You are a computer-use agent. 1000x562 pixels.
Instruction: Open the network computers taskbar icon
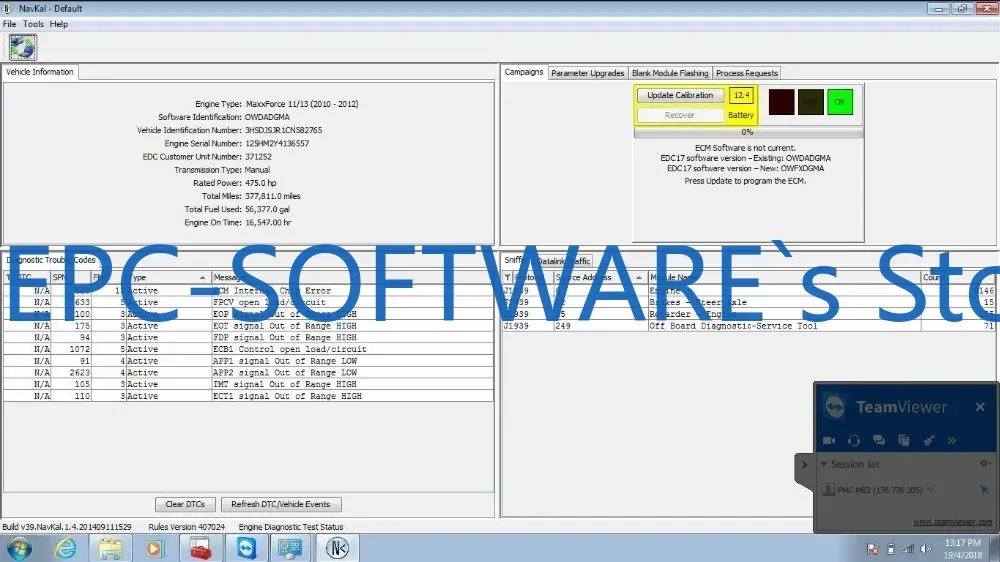[x=290, y=549]
